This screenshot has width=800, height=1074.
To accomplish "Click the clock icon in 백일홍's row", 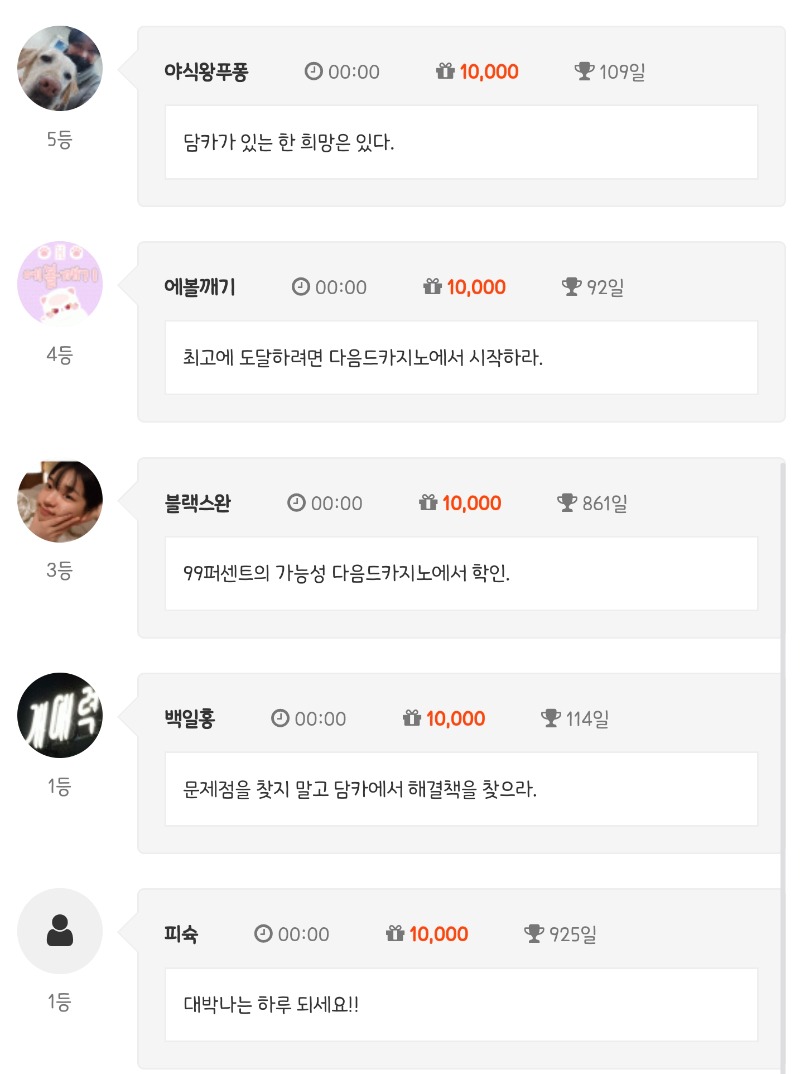I will 280,719.
